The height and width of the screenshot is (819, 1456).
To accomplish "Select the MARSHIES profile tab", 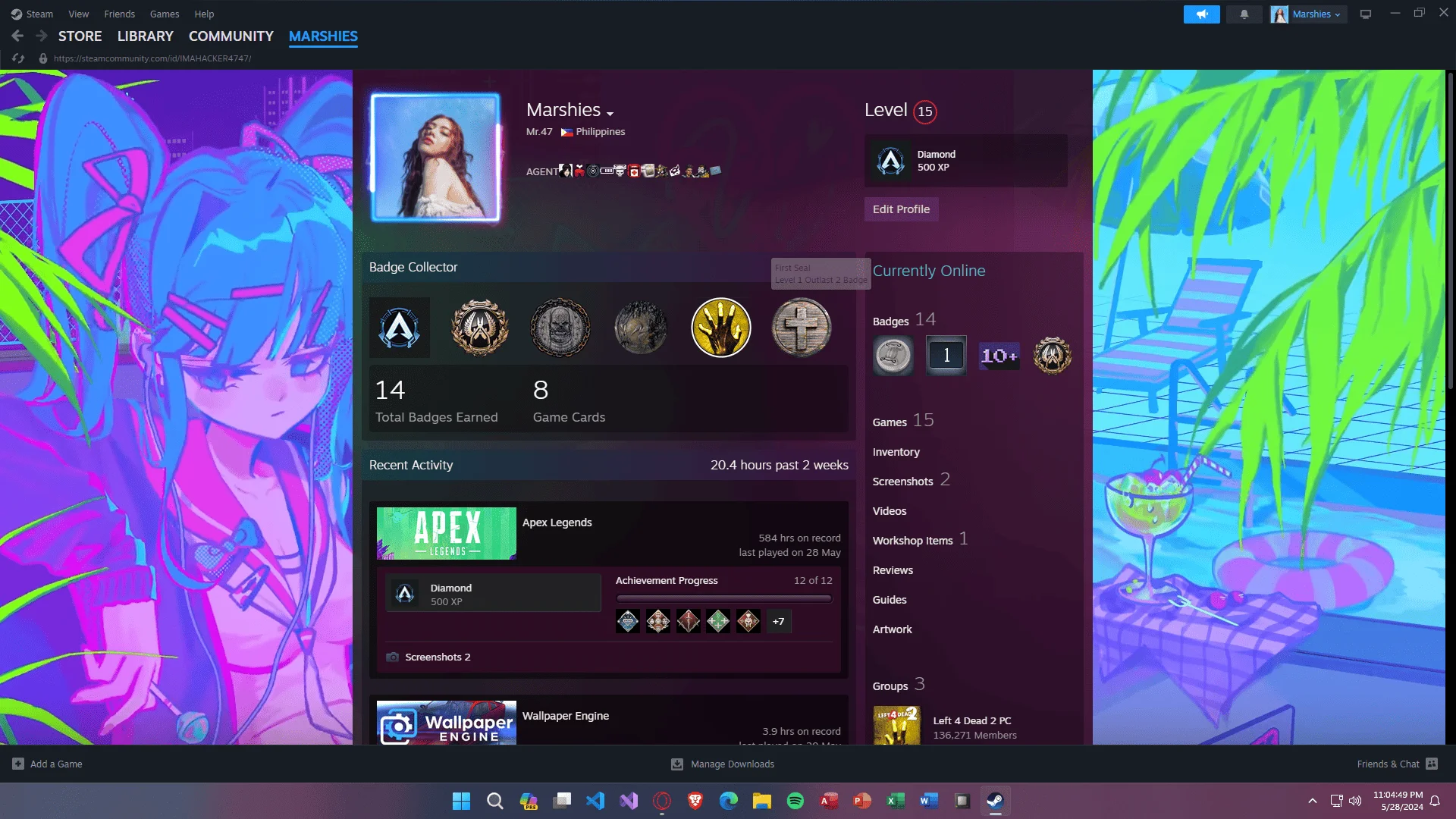I will pos(323,36).
